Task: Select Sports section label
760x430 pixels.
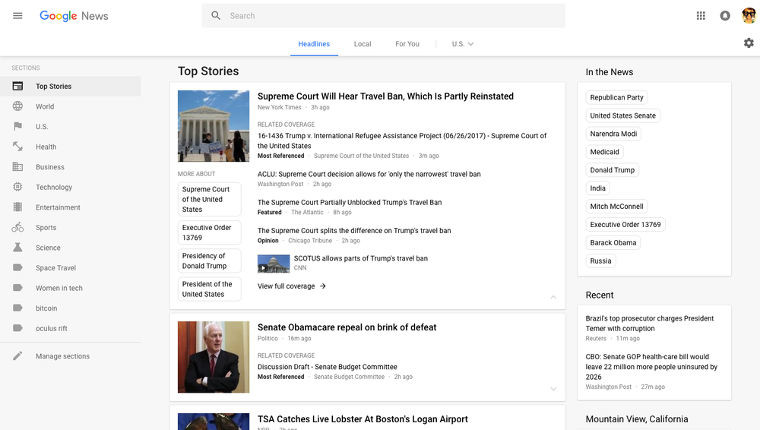Action: 46,227
